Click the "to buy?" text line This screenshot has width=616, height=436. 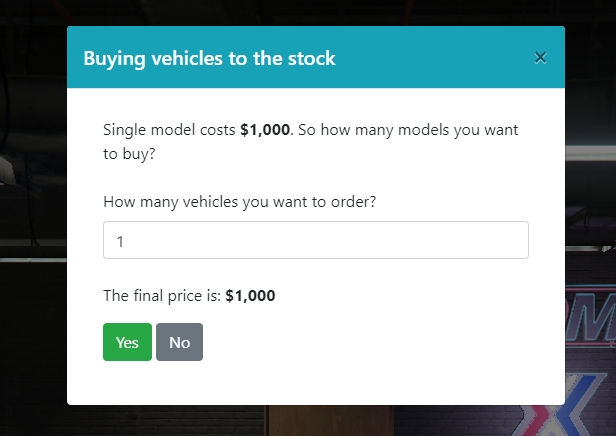[129, 154]
